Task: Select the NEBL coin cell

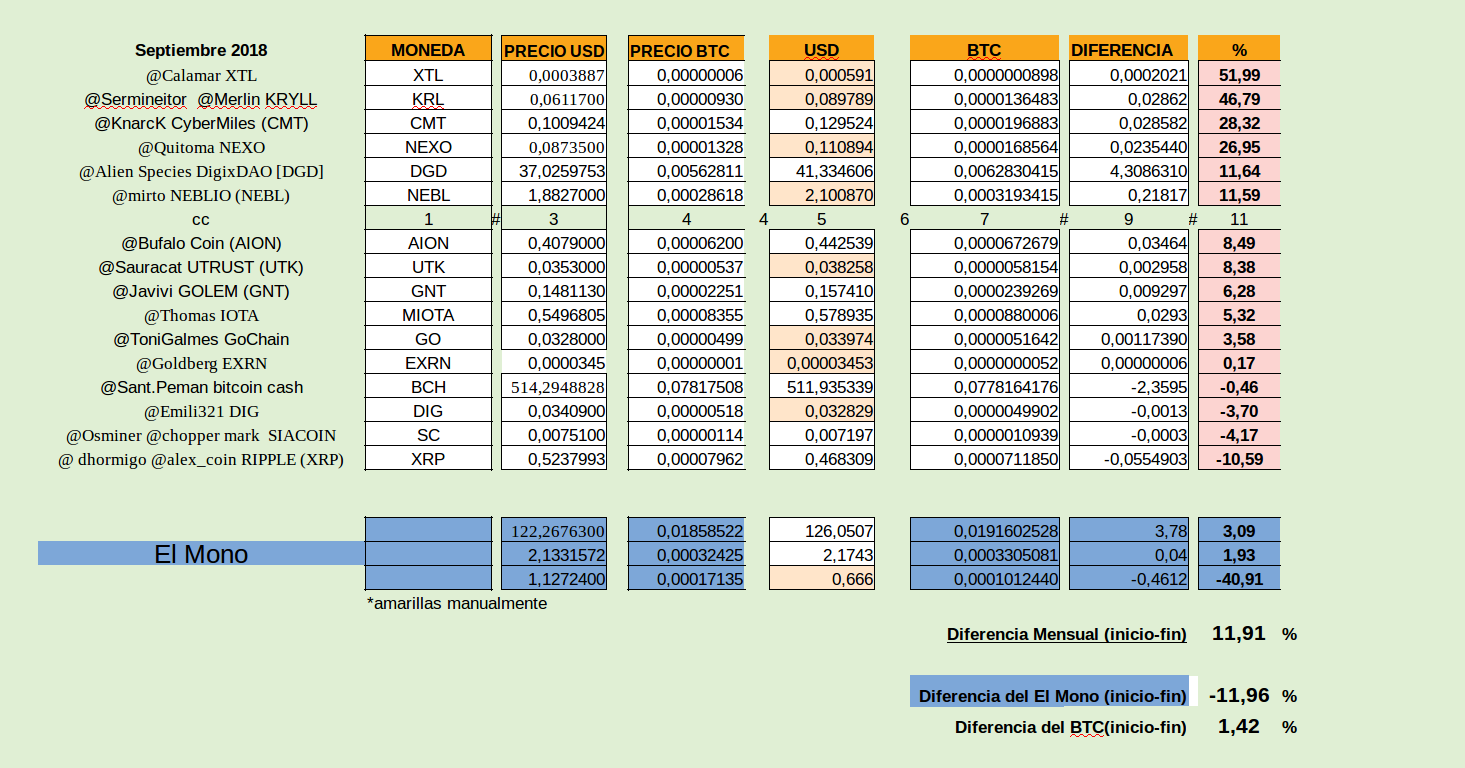Action: (x=428, y=195)
